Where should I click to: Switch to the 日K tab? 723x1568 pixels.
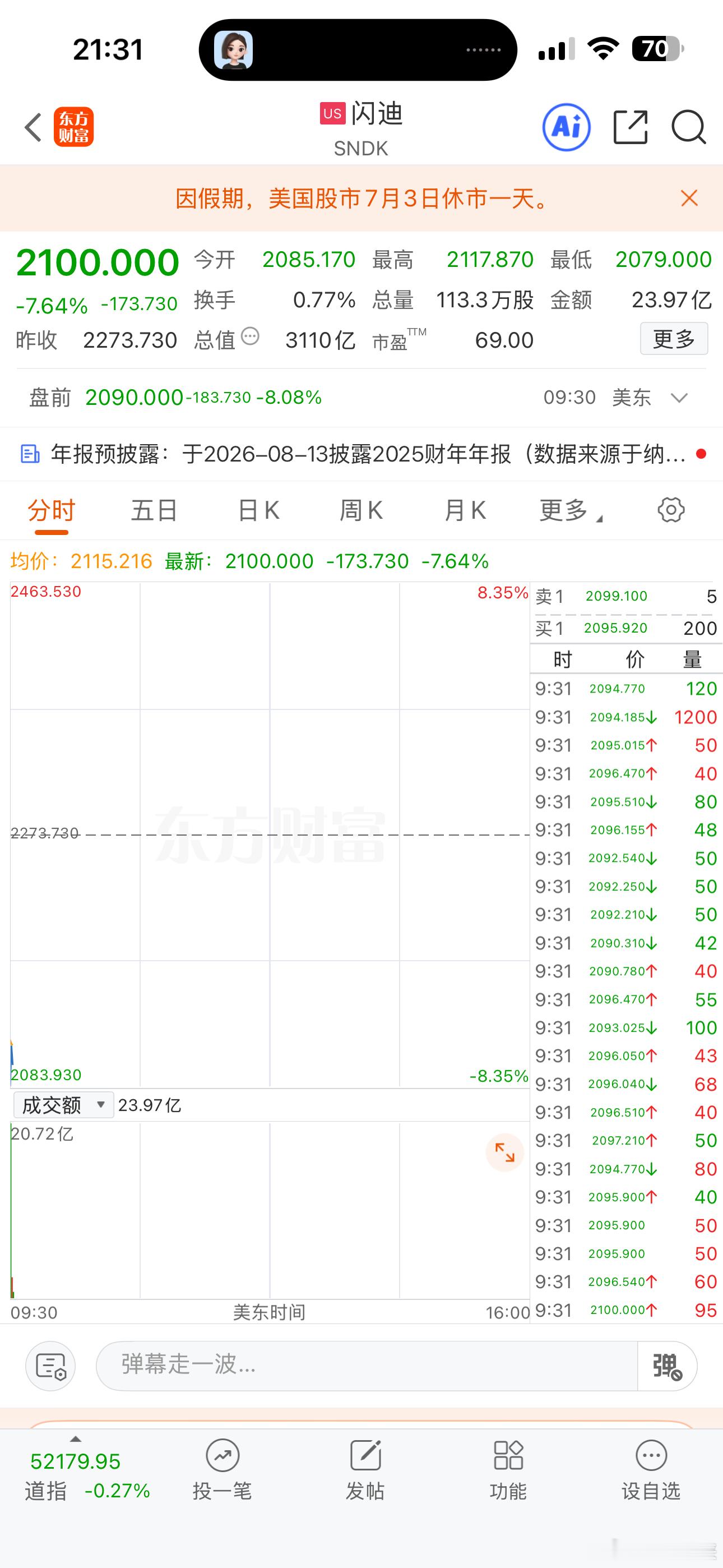[258, 510]
